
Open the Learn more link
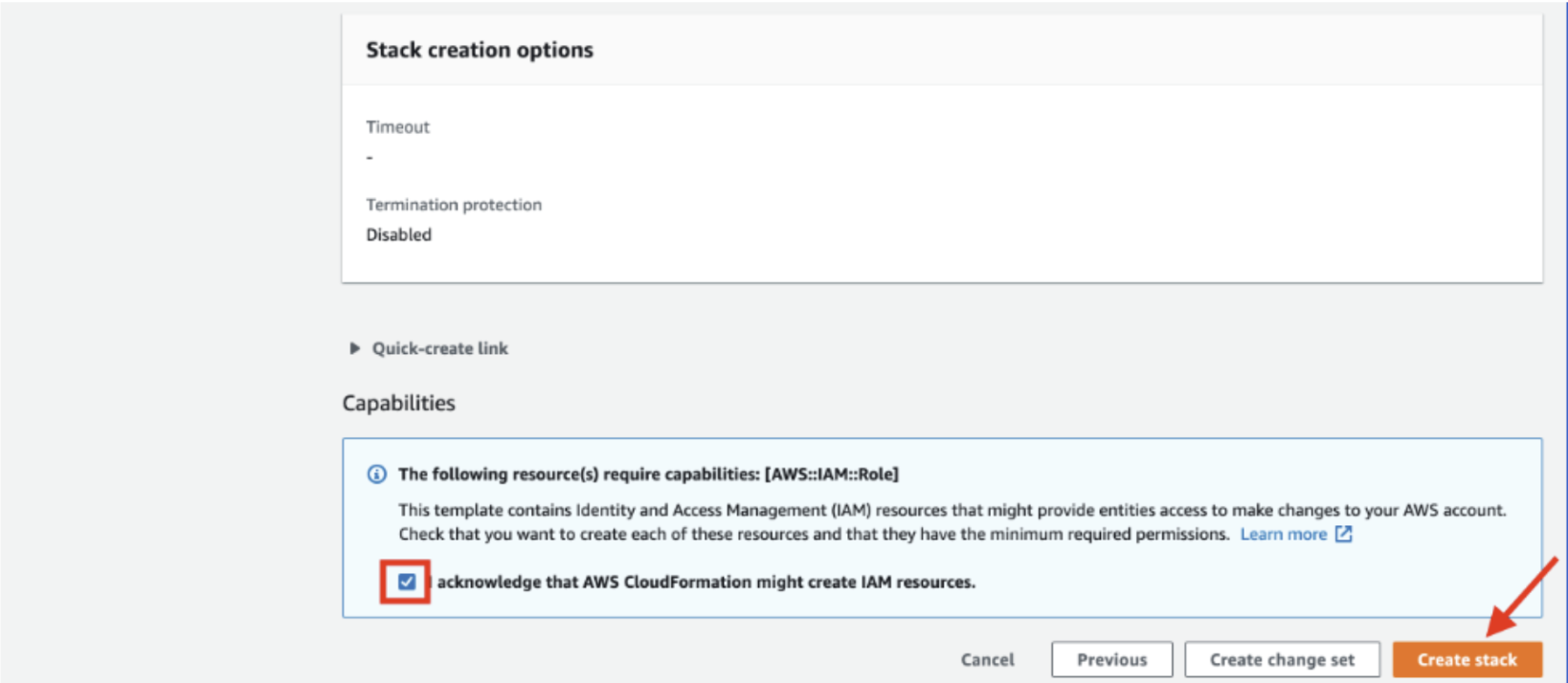point(1283,534)
